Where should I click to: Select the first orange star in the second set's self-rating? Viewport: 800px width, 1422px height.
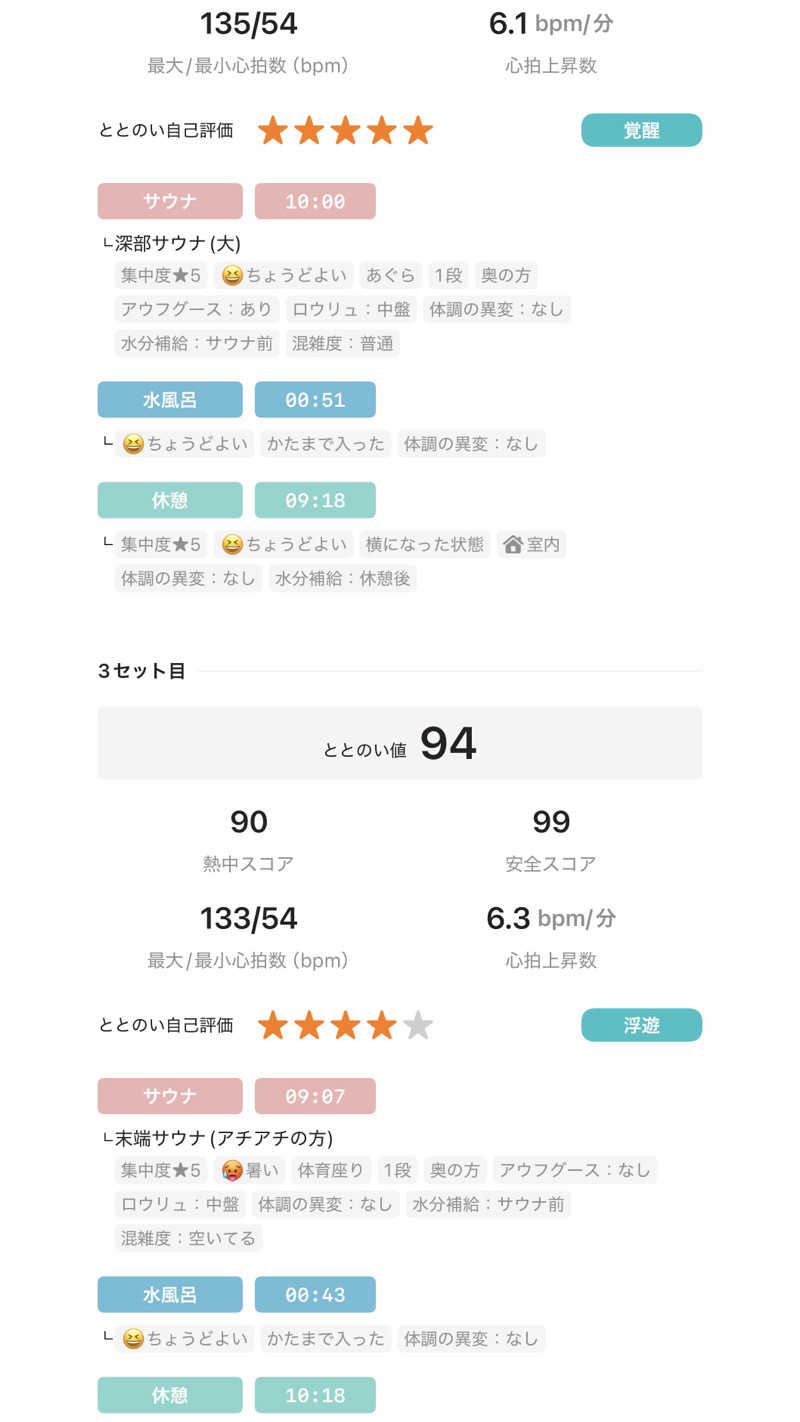coord(273,130)
